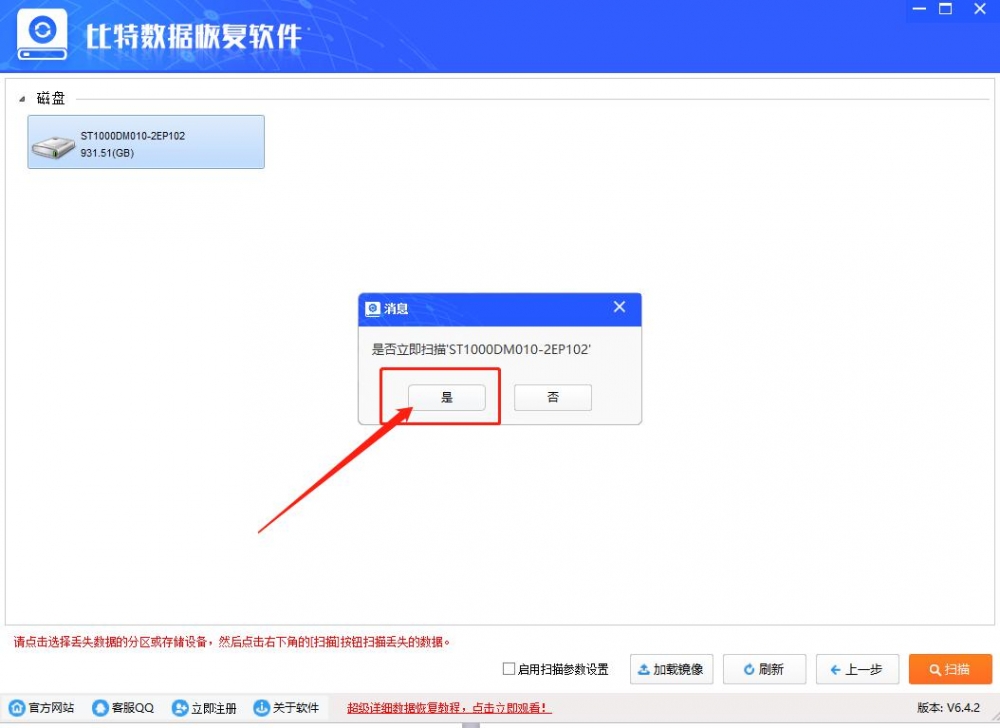Decline scanning by clicking 否
The height and width of the screenshot is (728, 1000).
[552, 396]
